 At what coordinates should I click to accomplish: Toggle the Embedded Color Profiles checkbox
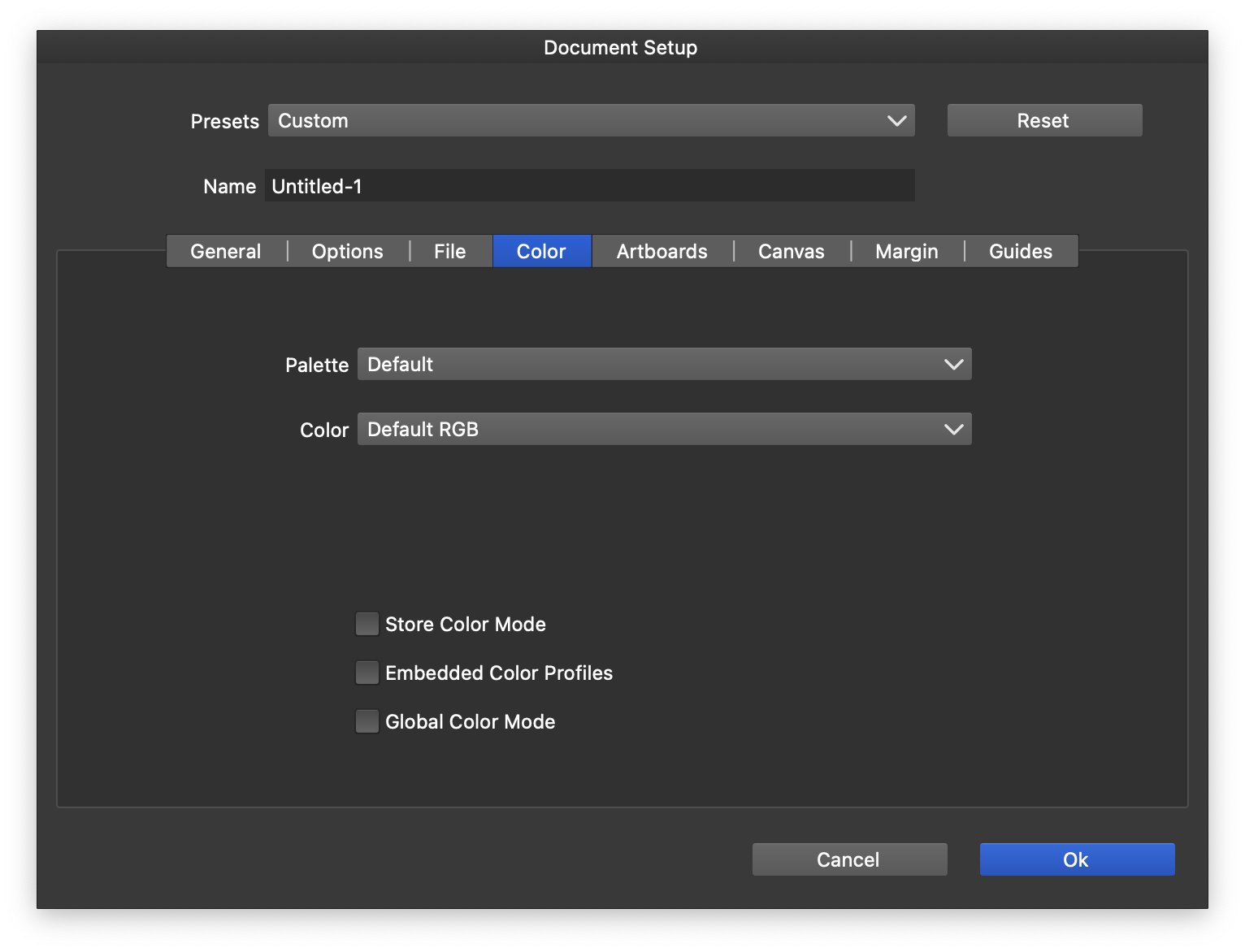click(x=367, y=673)
